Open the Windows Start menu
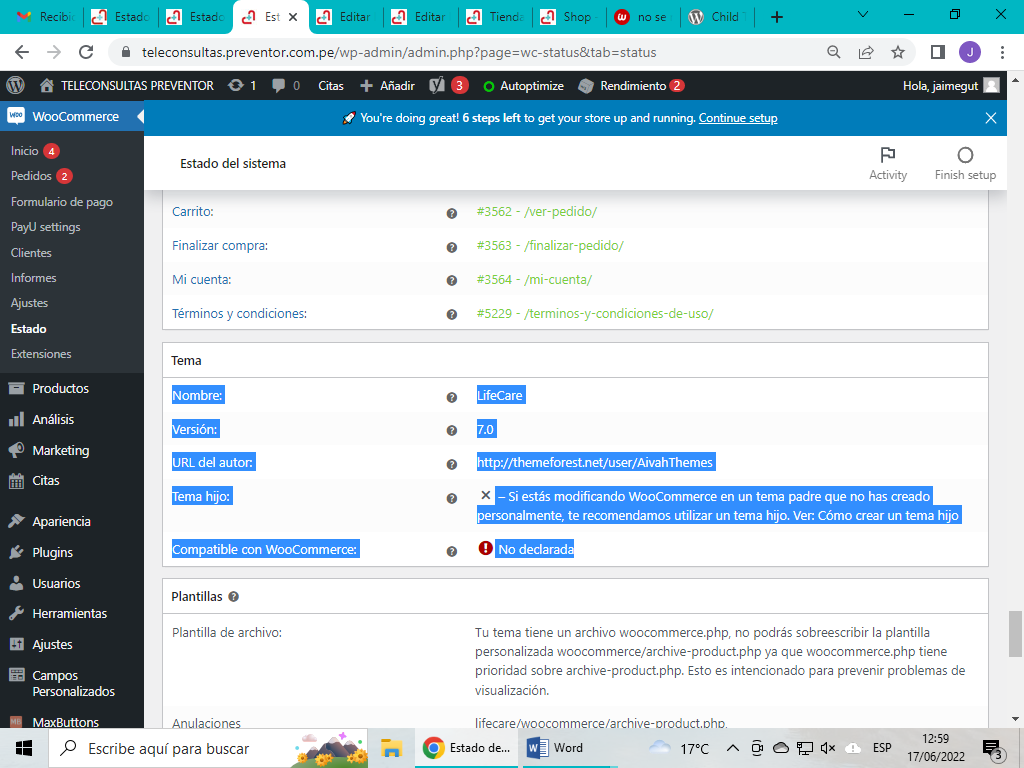Viewport: 1024px width, 768px height. (x=24, y=748)
